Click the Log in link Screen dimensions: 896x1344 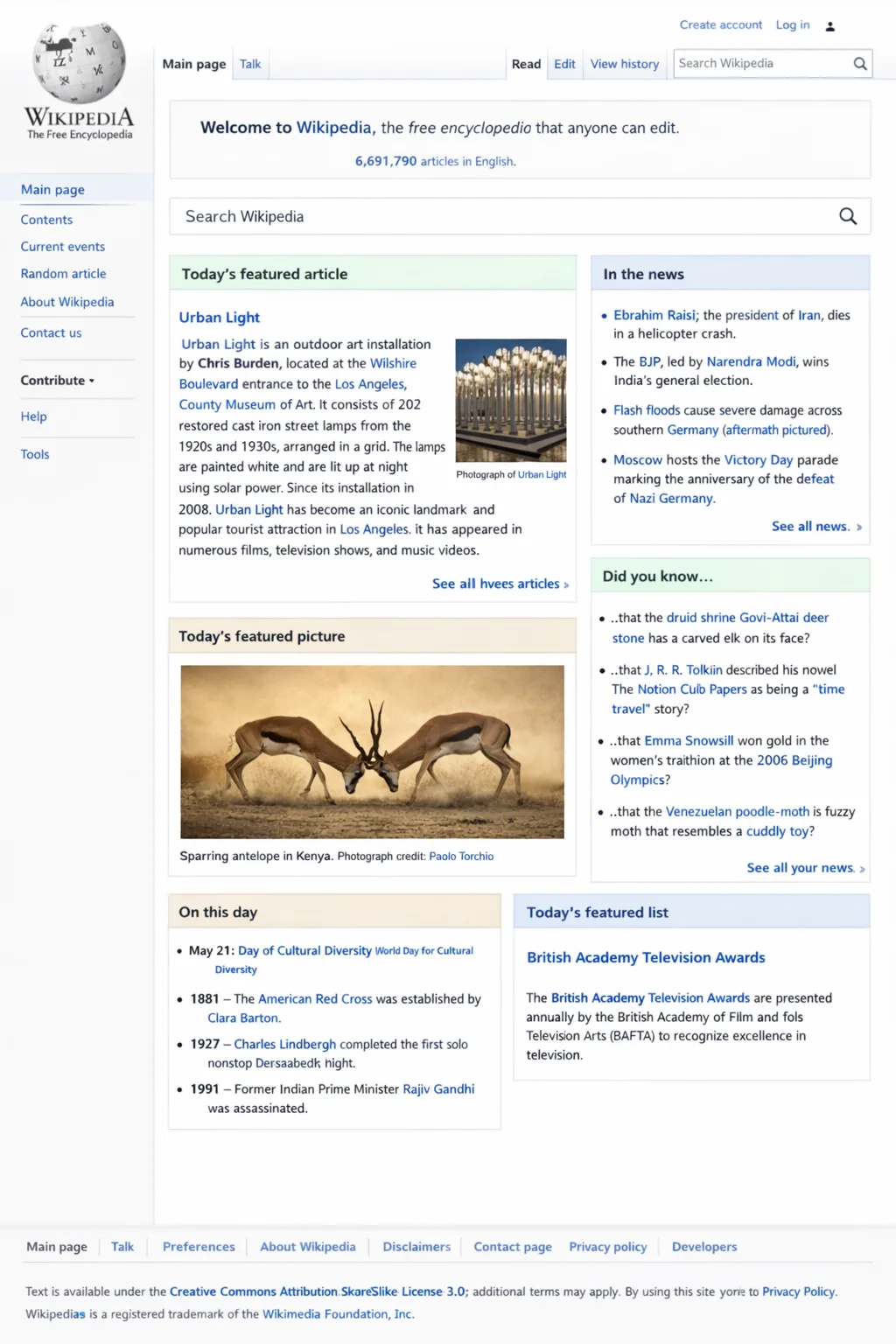793,24
